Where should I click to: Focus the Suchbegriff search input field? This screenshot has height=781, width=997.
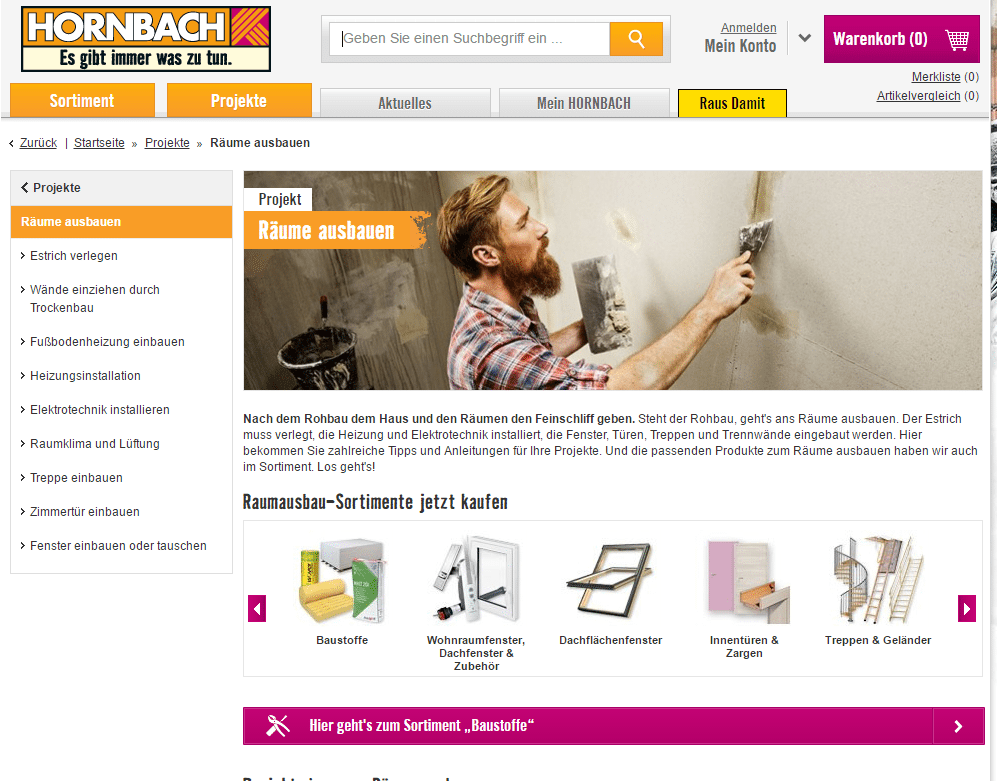coord(469,39)
